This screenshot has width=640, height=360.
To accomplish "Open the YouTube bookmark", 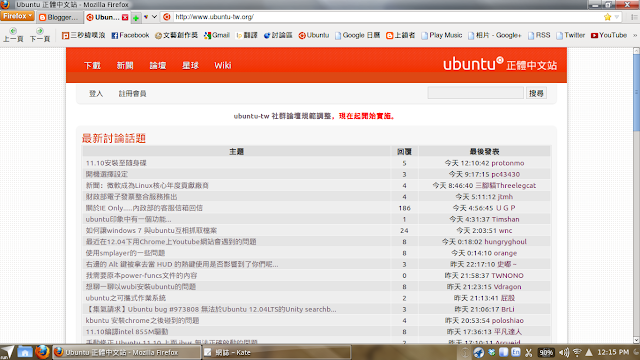I will pos(609,36).
